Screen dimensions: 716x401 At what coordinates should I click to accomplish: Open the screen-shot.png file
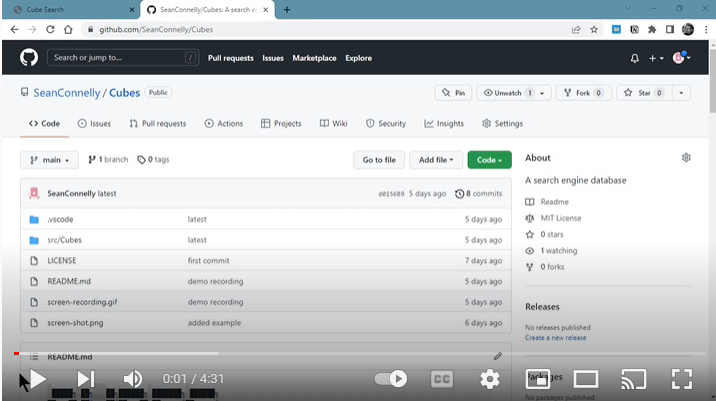point(75,322)
